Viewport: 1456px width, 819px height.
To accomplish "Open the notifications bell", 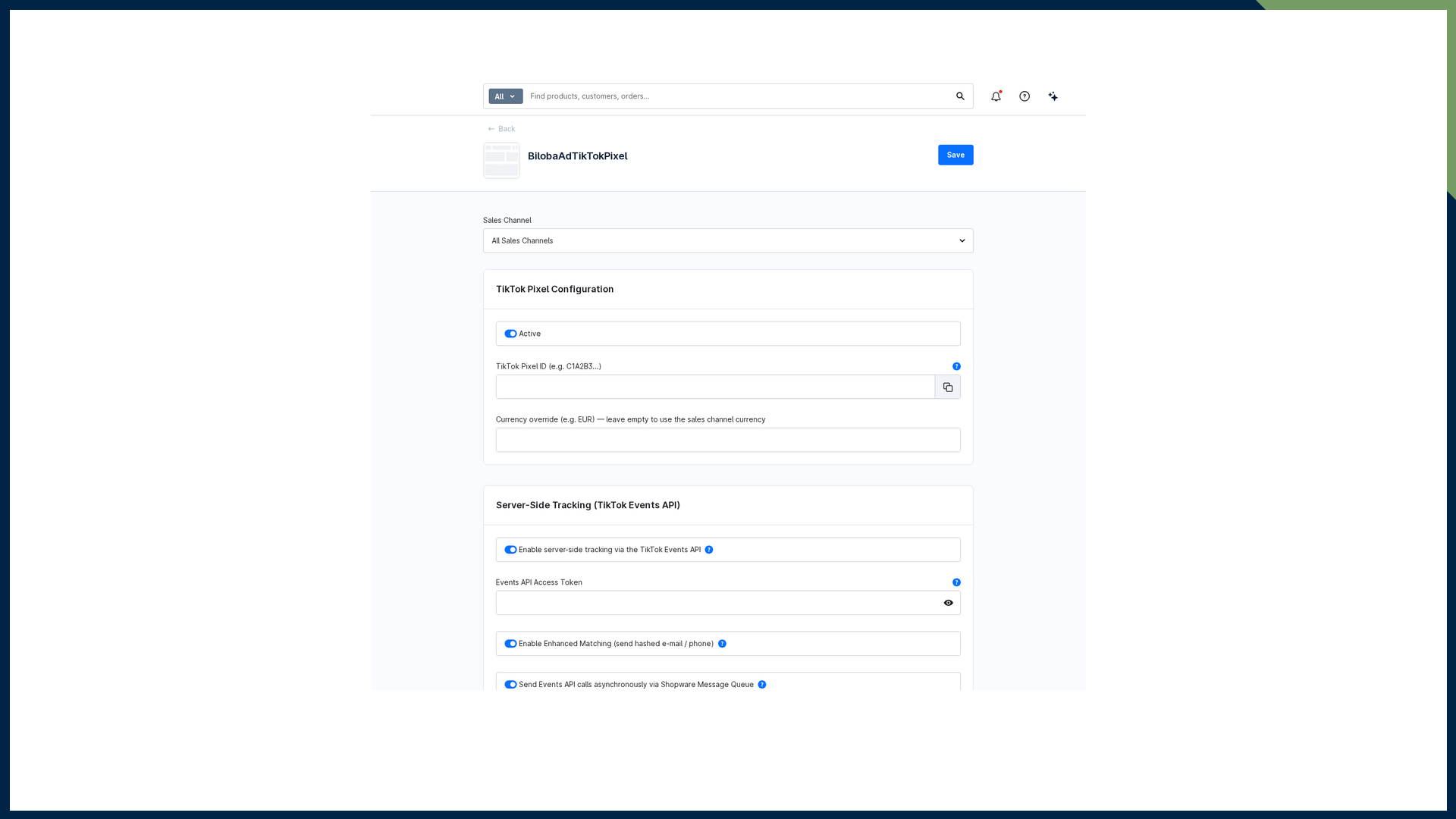I will [996, 96].
